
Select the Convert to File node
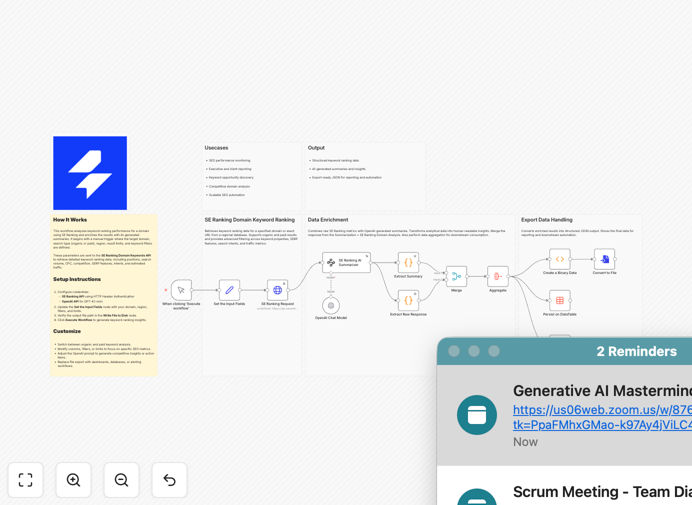(604, 259)
